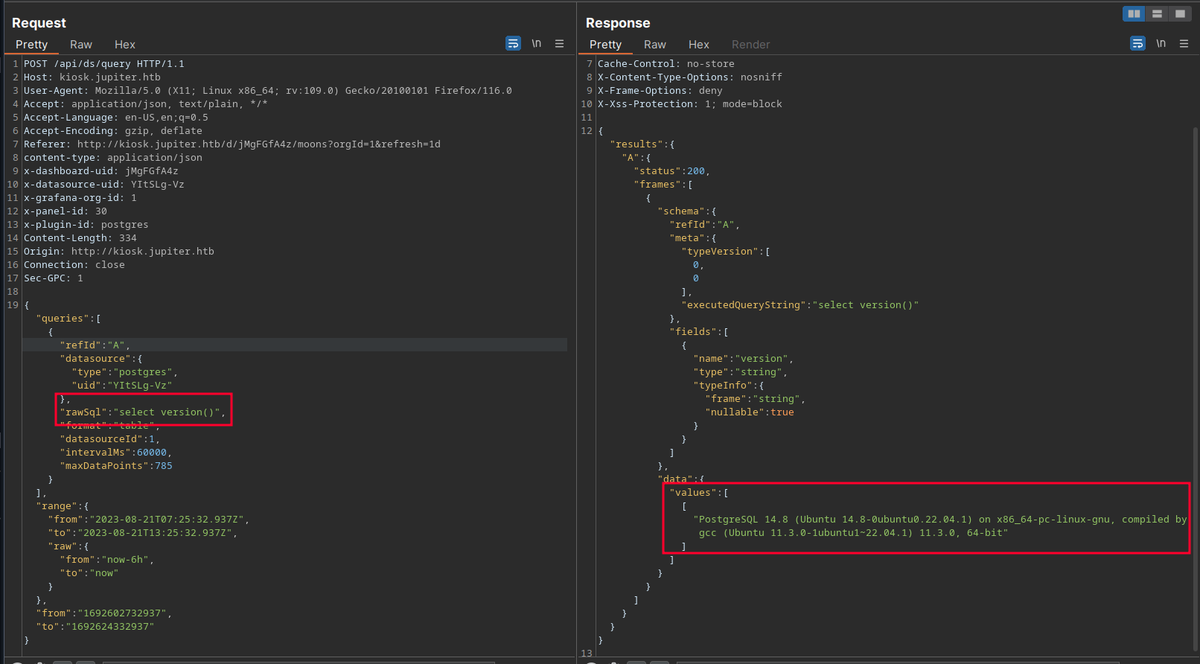Switch Request pane to Hex tab
The width and height of the screenshot is (1200, 664).
coord(125,44)
